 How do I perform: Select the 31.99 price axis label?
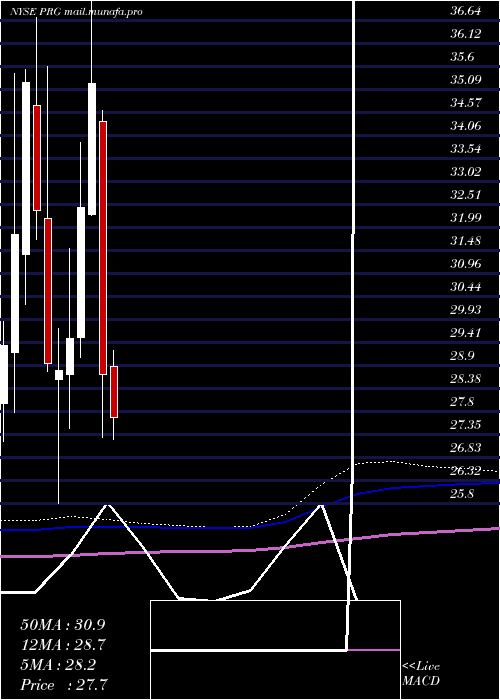pyautogui.click(x=466, y=217)
